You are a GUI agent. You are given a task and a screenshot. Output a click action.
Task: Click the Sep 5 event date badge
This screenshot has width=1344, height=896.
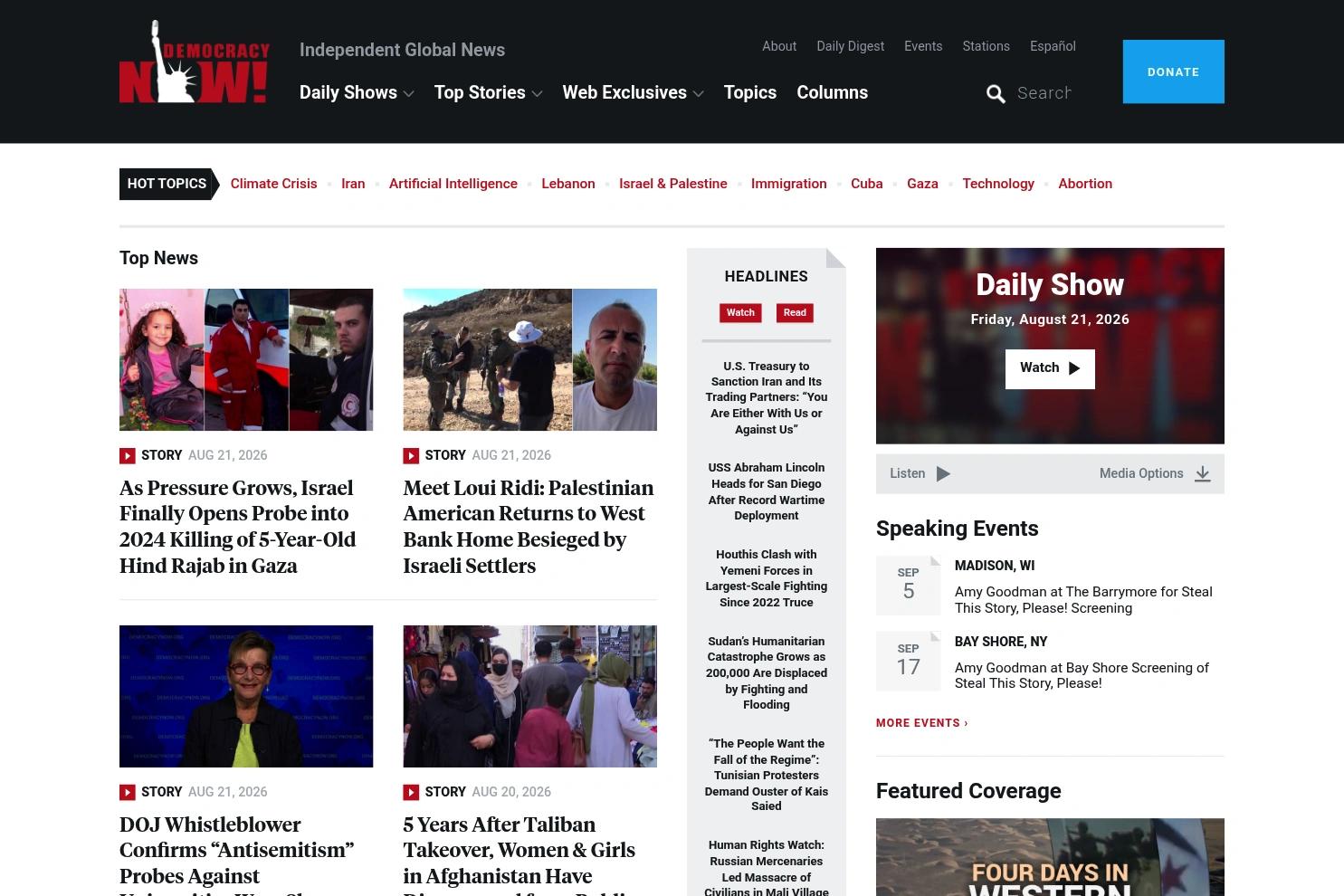[909, 586]
